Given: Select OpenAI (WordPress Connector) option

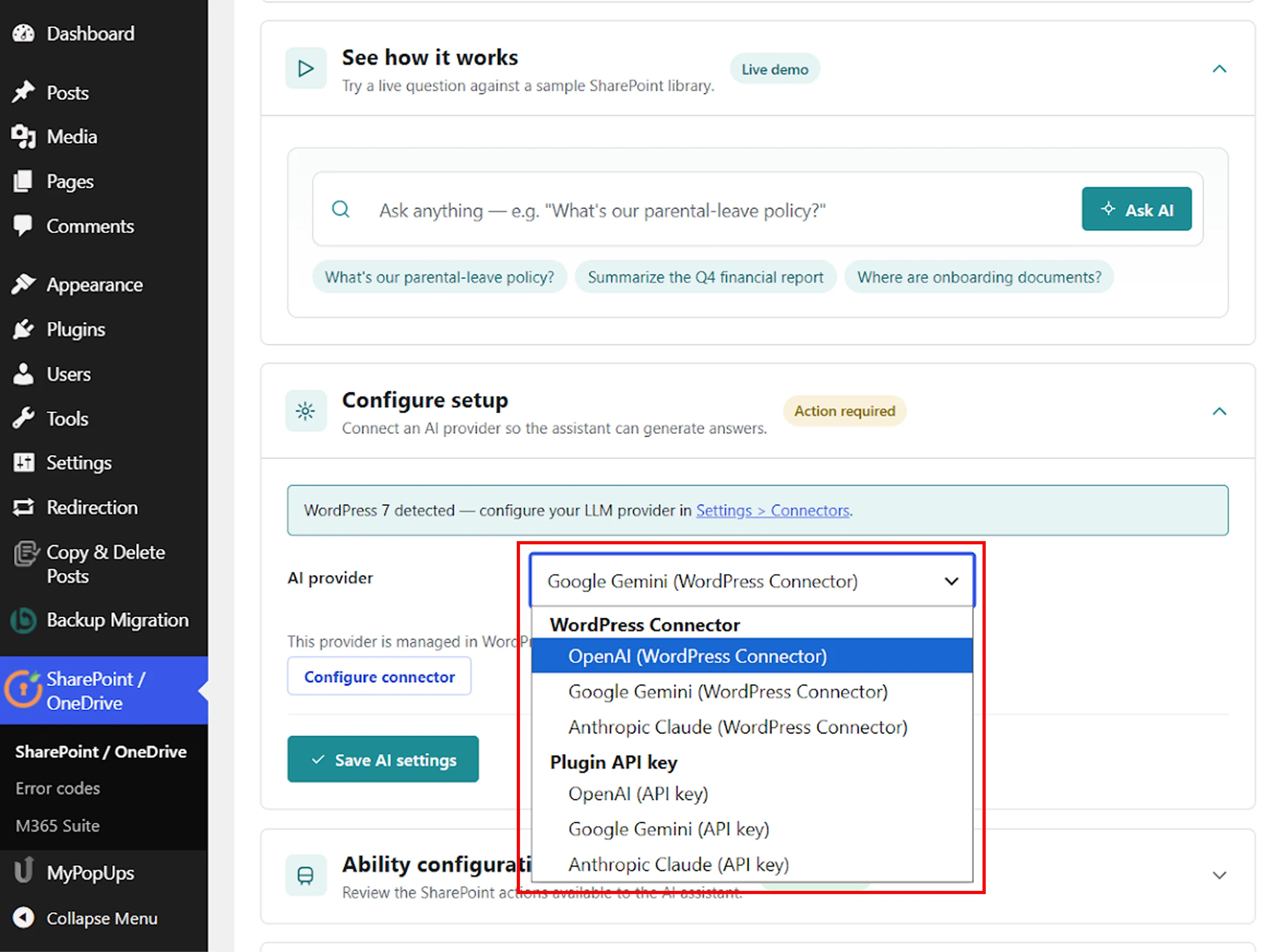Looking at the screenshot, I should (x=752, y=656).
